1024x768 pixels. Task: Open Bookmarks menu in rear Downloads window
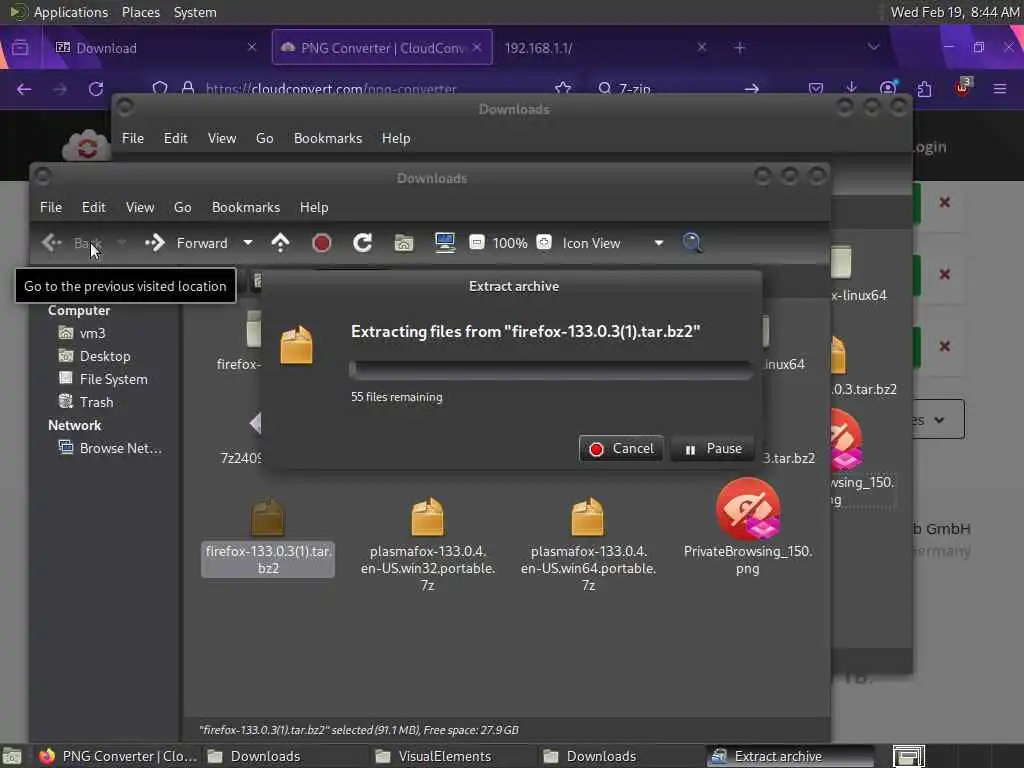(328, 138)
